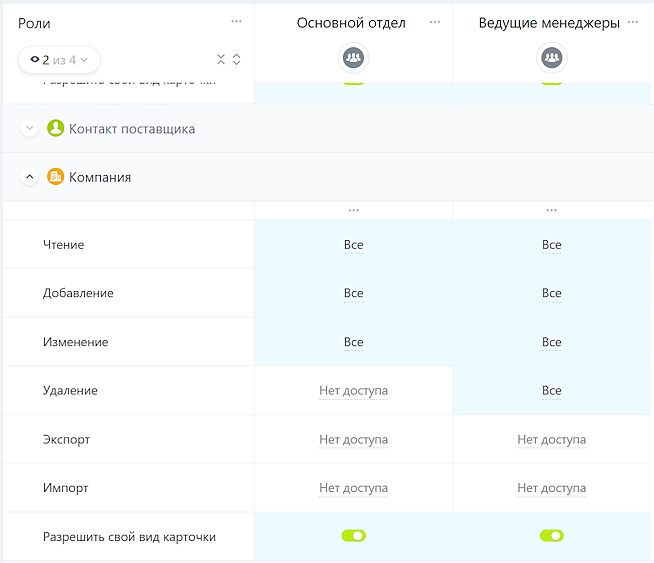The image size is (654, 563).
Task: Open the '2 из 4' visible roles dropdown
Action: (x=59, y=60)
